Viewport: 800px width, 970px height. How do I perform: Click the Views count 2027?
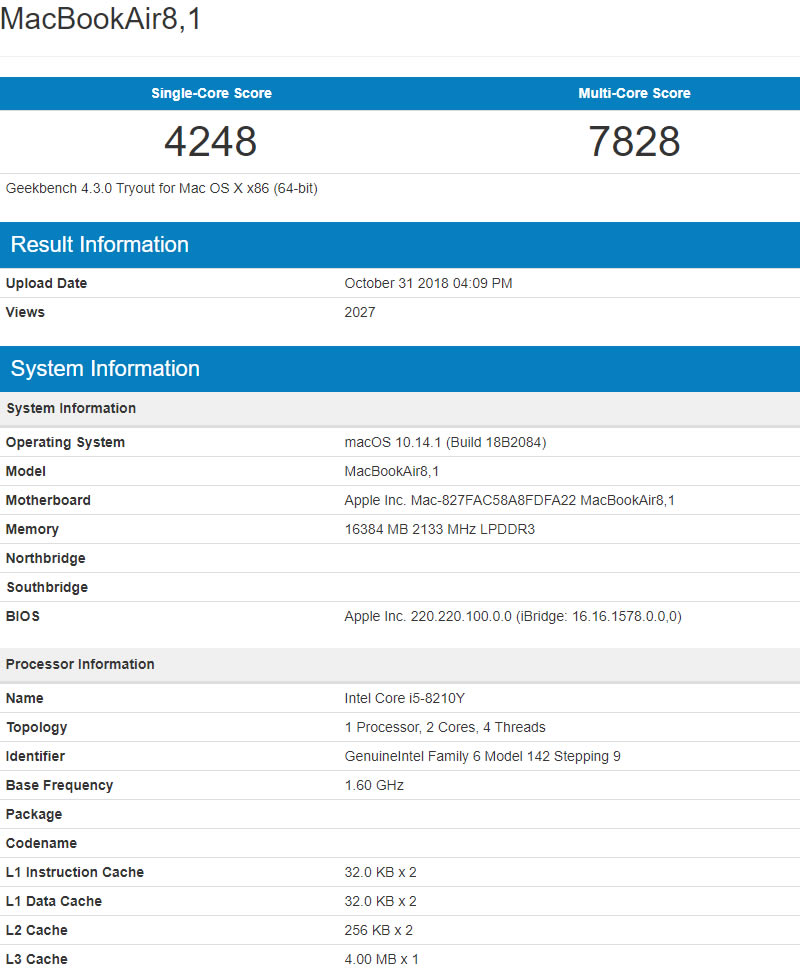coord(360,312)
